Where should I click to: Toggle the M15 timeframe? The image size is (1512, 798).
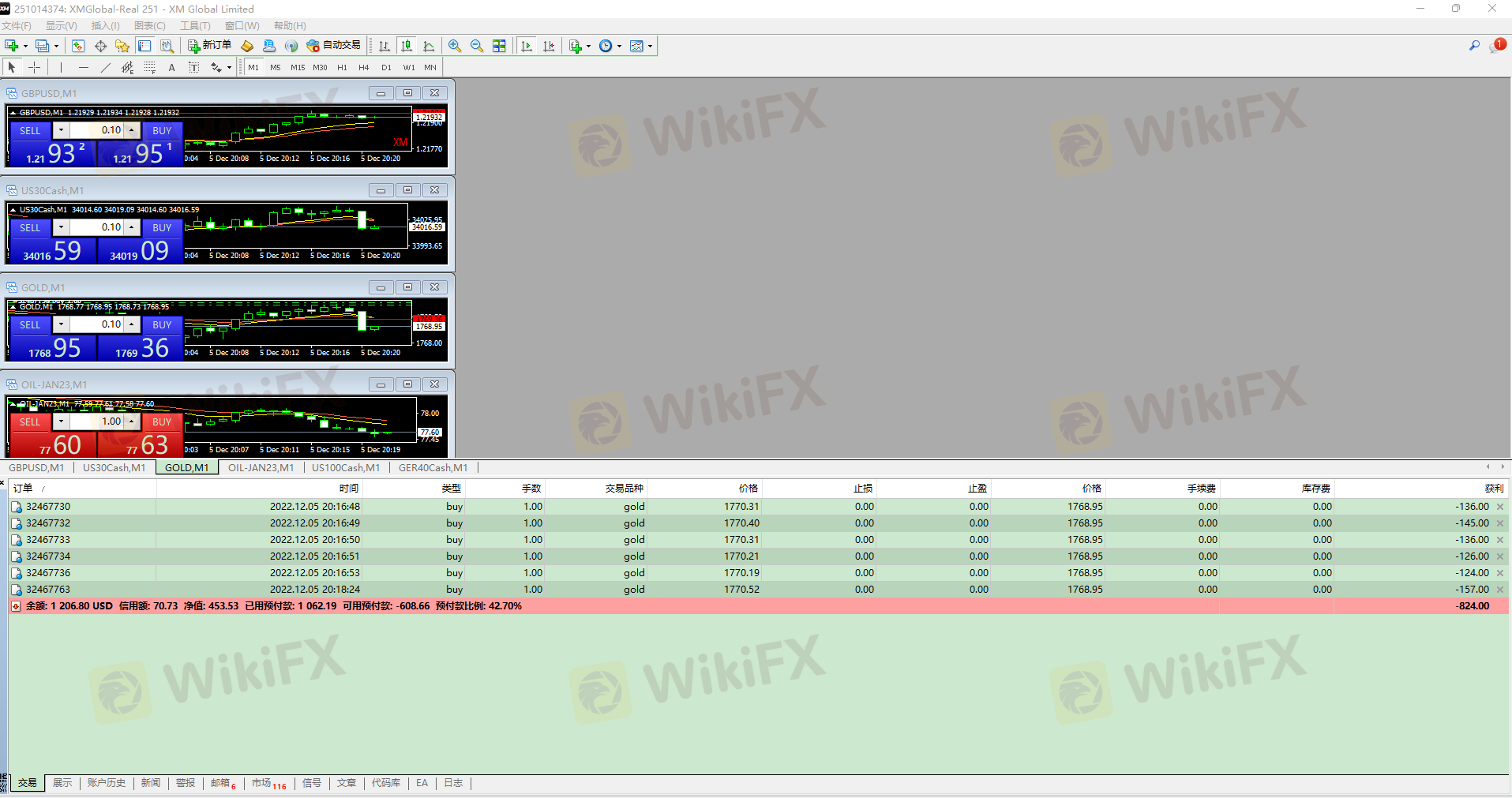click(298, 67)
